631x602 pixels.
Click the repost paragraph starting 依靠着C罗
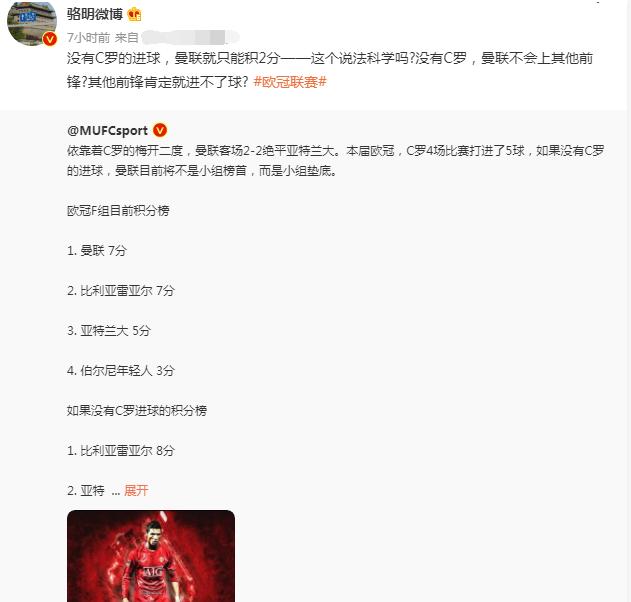tap(336, 161)
